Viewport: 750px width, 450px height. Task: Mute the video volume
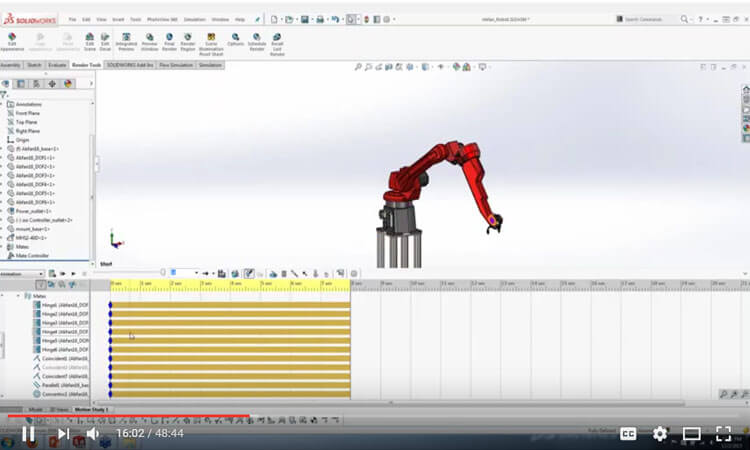tap(92, 434)
